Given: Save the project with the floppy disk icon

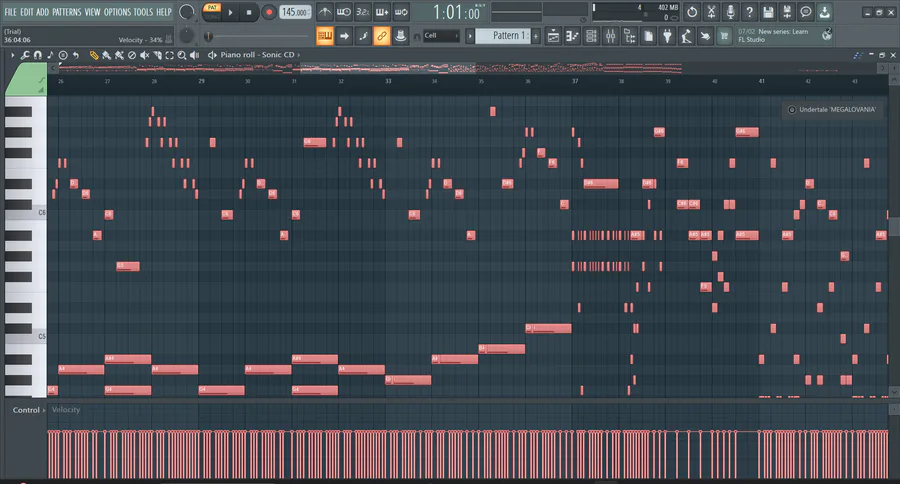Looking at the screenshot, I should coord(768,11).
